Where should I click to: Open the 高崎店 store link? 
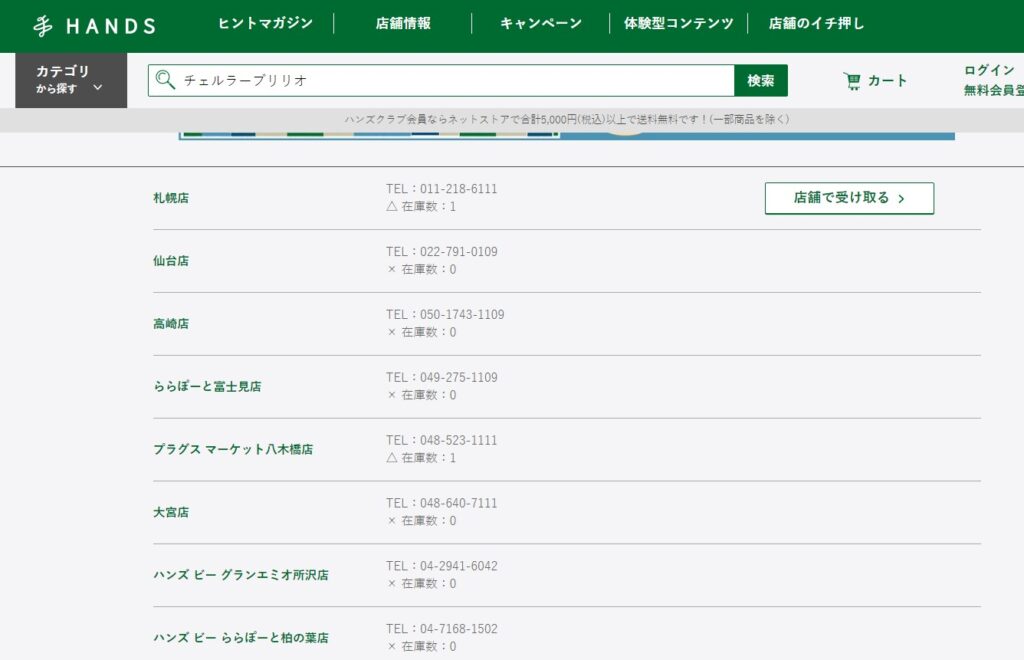click(171, 323)
